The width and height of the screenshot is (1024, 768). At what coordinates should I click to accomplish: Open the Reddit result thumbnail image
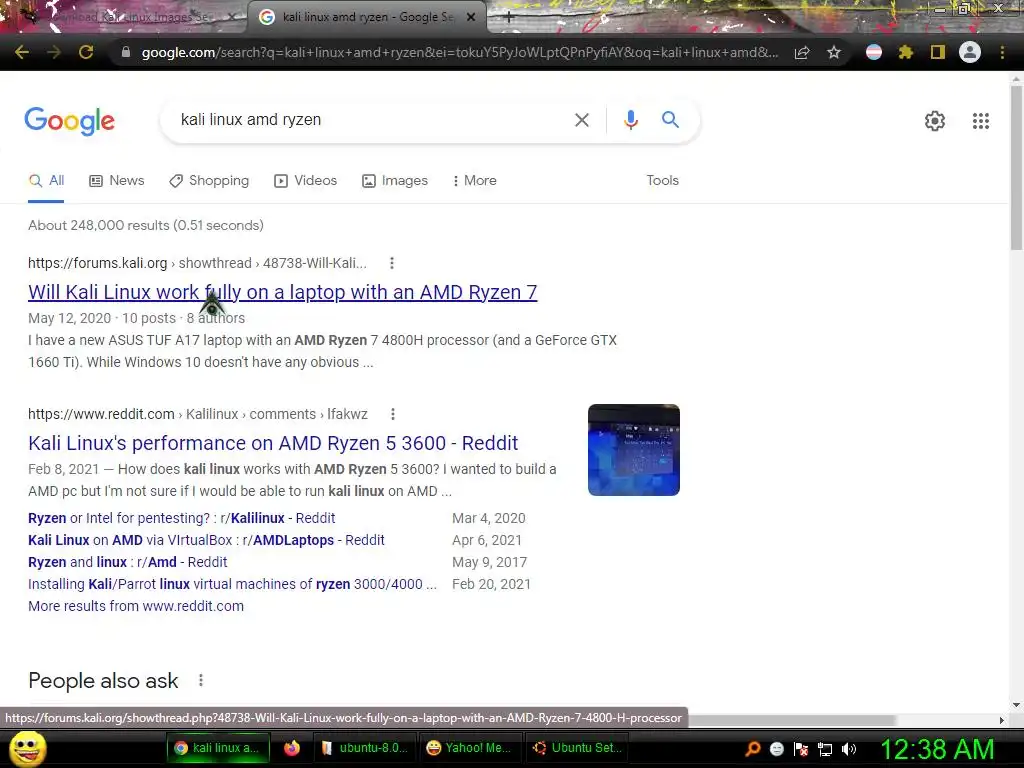tap(633, 450)
